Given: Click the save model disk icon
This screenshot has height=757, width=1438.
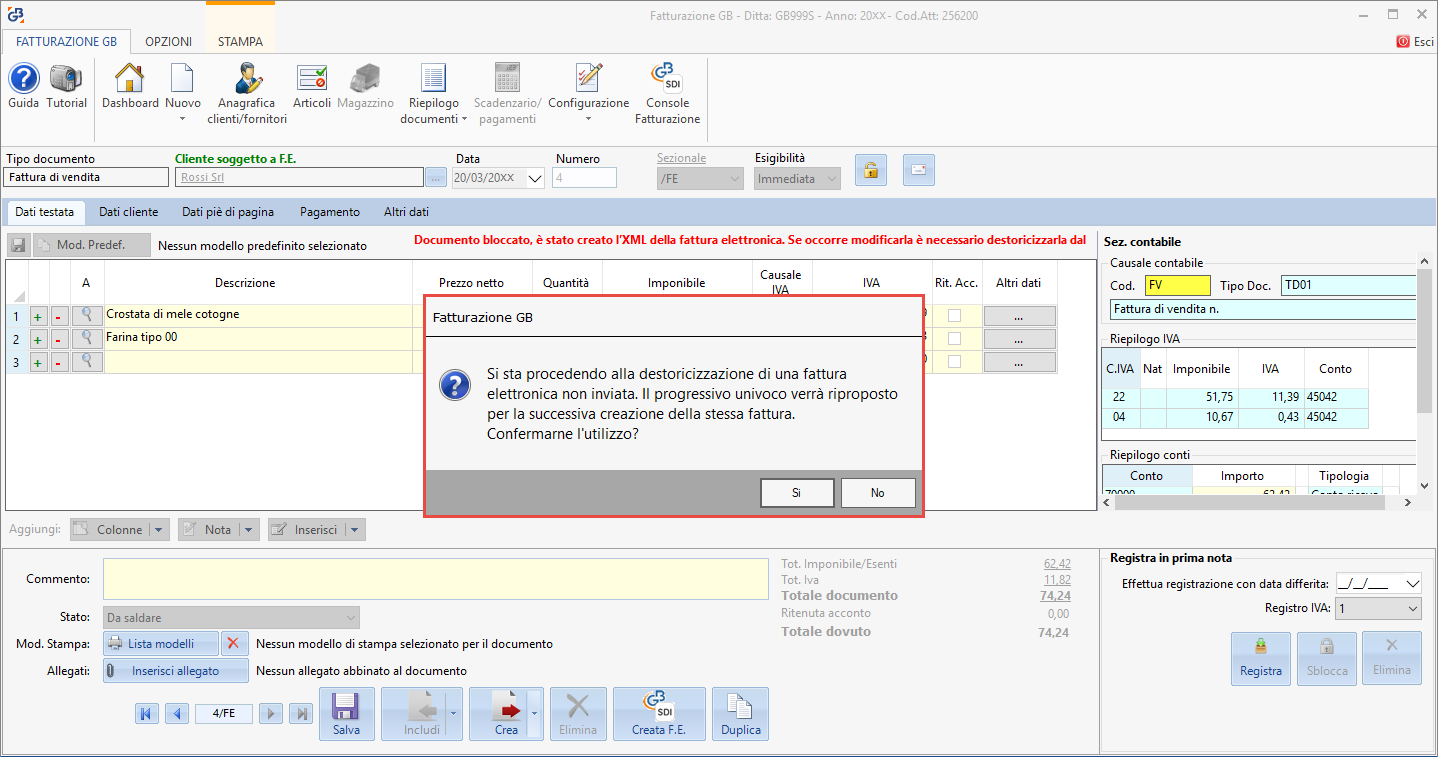Looking at the screenshot, I should click(18, 245).
